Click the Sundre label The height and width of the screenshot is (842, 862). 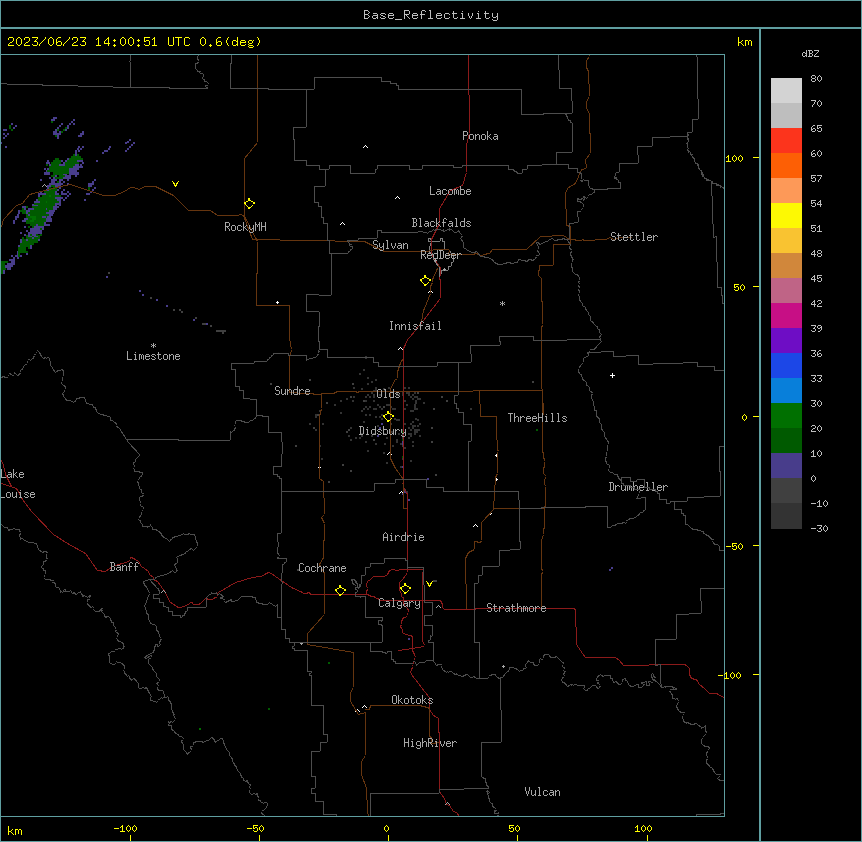click(x=292, y=391)
